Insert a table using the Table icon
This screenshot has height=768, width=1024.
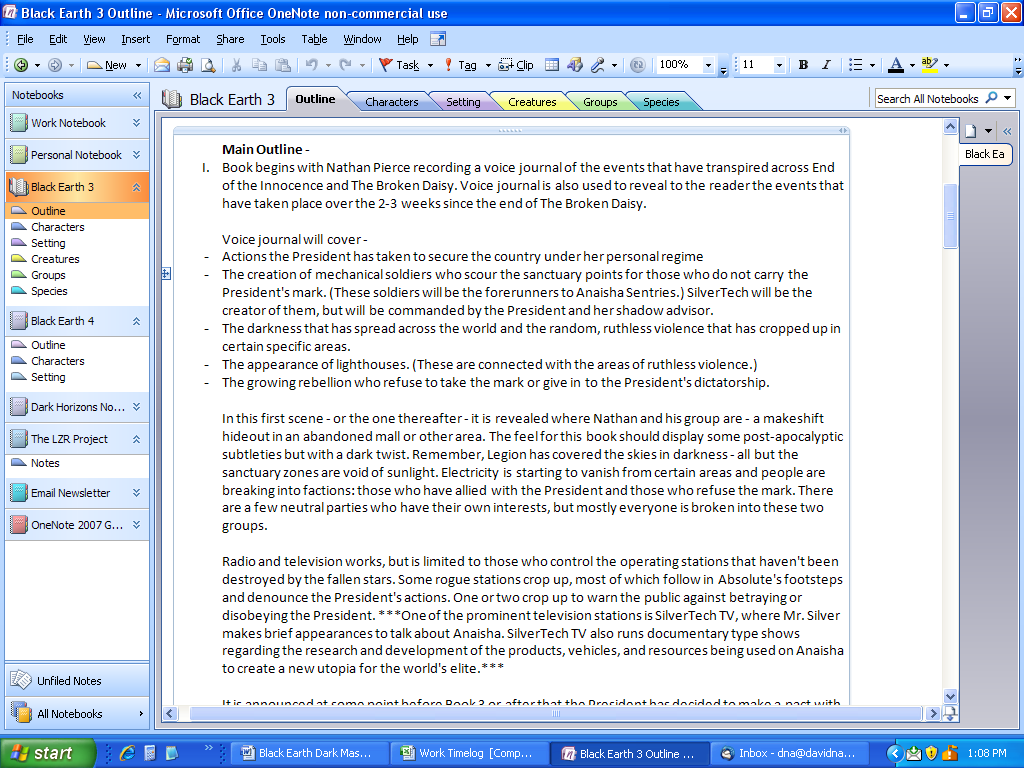click(553, 64)
